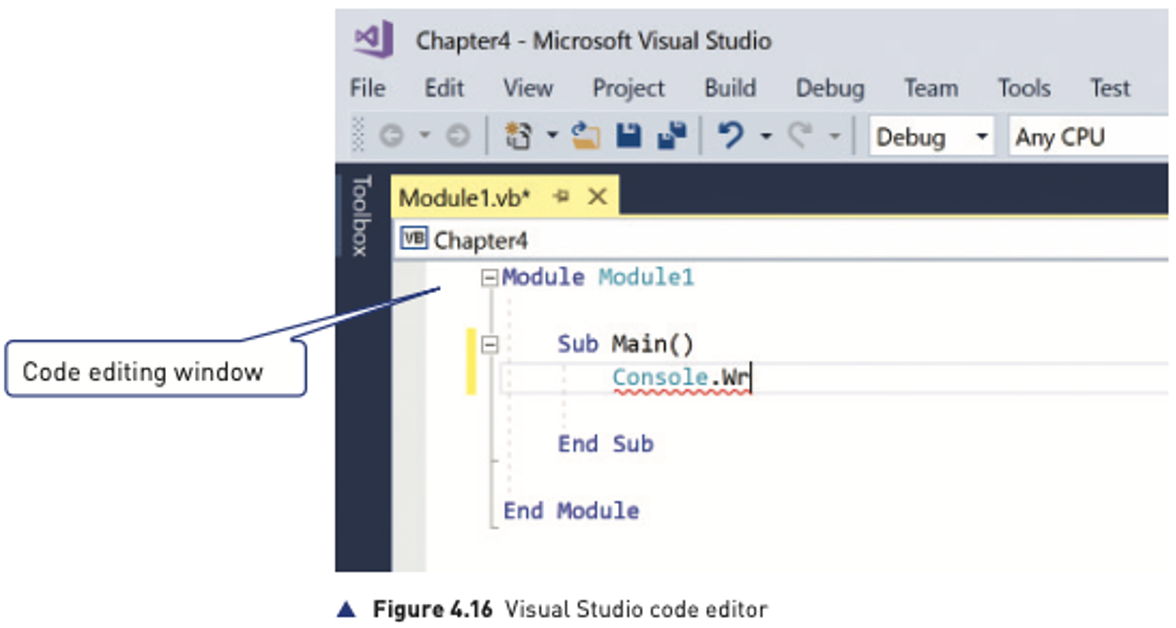
Task: Click the End Module line
Action: click(572, 510)
